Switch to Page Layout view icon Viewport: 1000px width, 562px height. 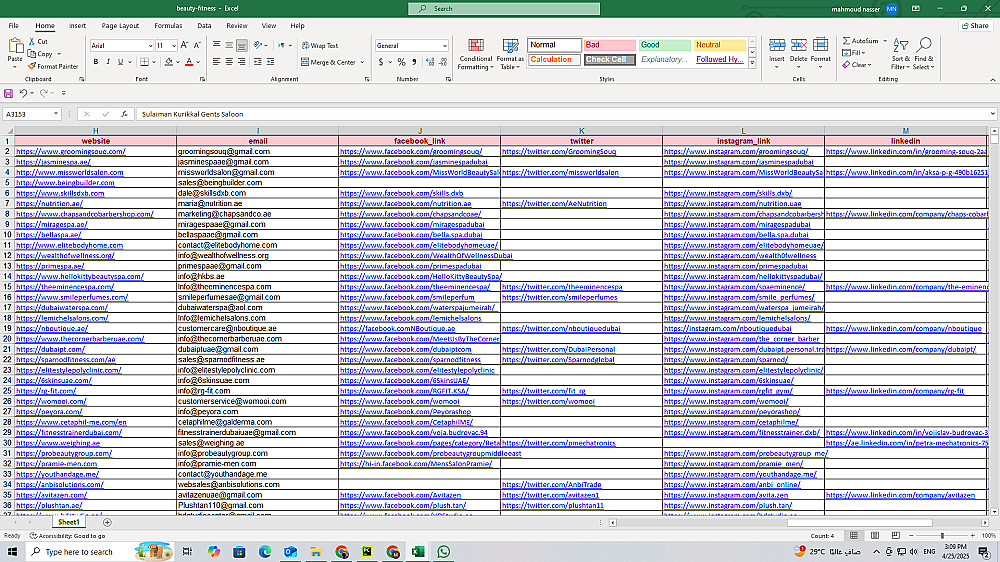(x=874, y=536)
